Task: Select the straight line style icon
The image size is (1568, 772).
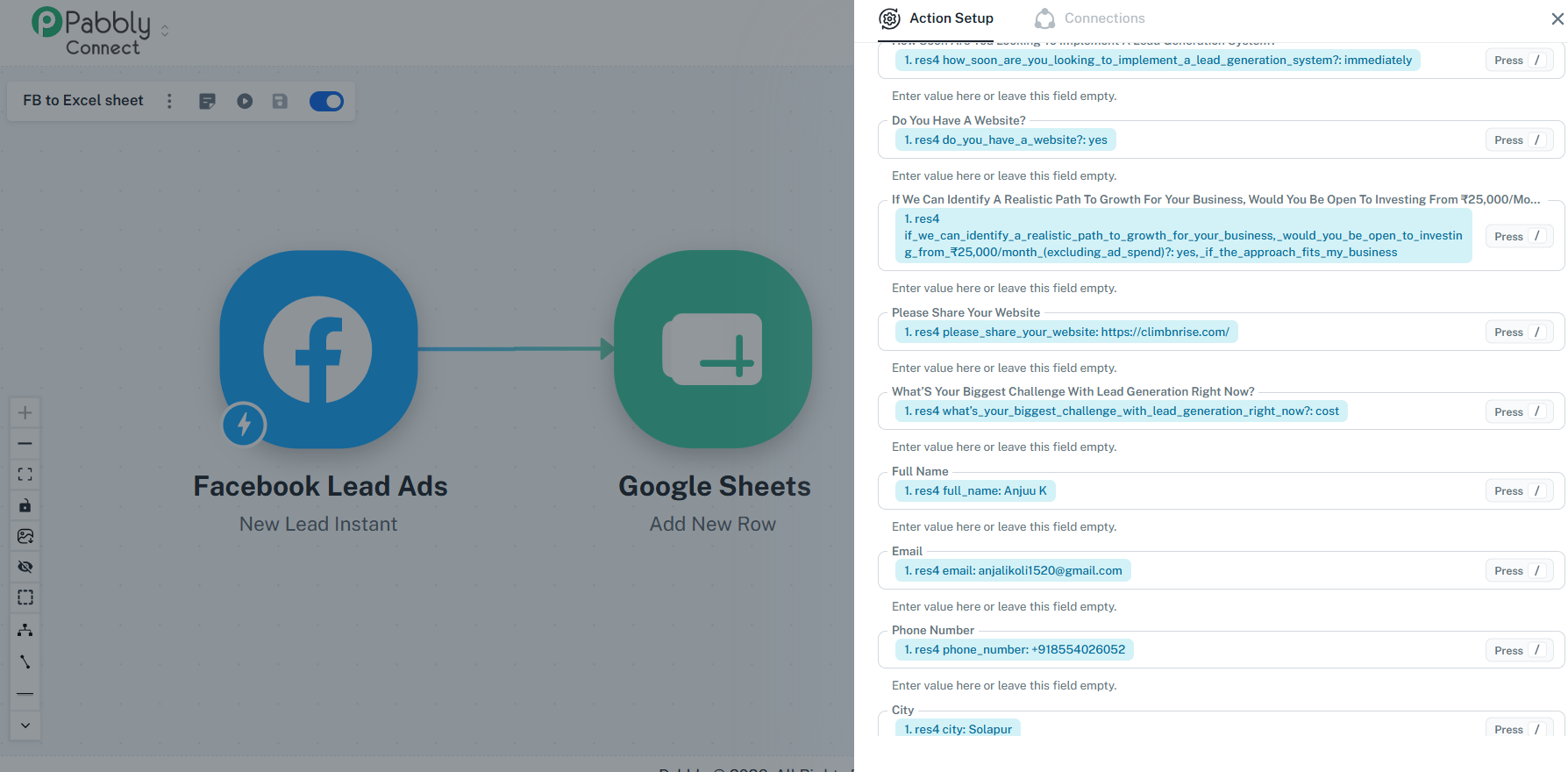Action: point(25,694)
